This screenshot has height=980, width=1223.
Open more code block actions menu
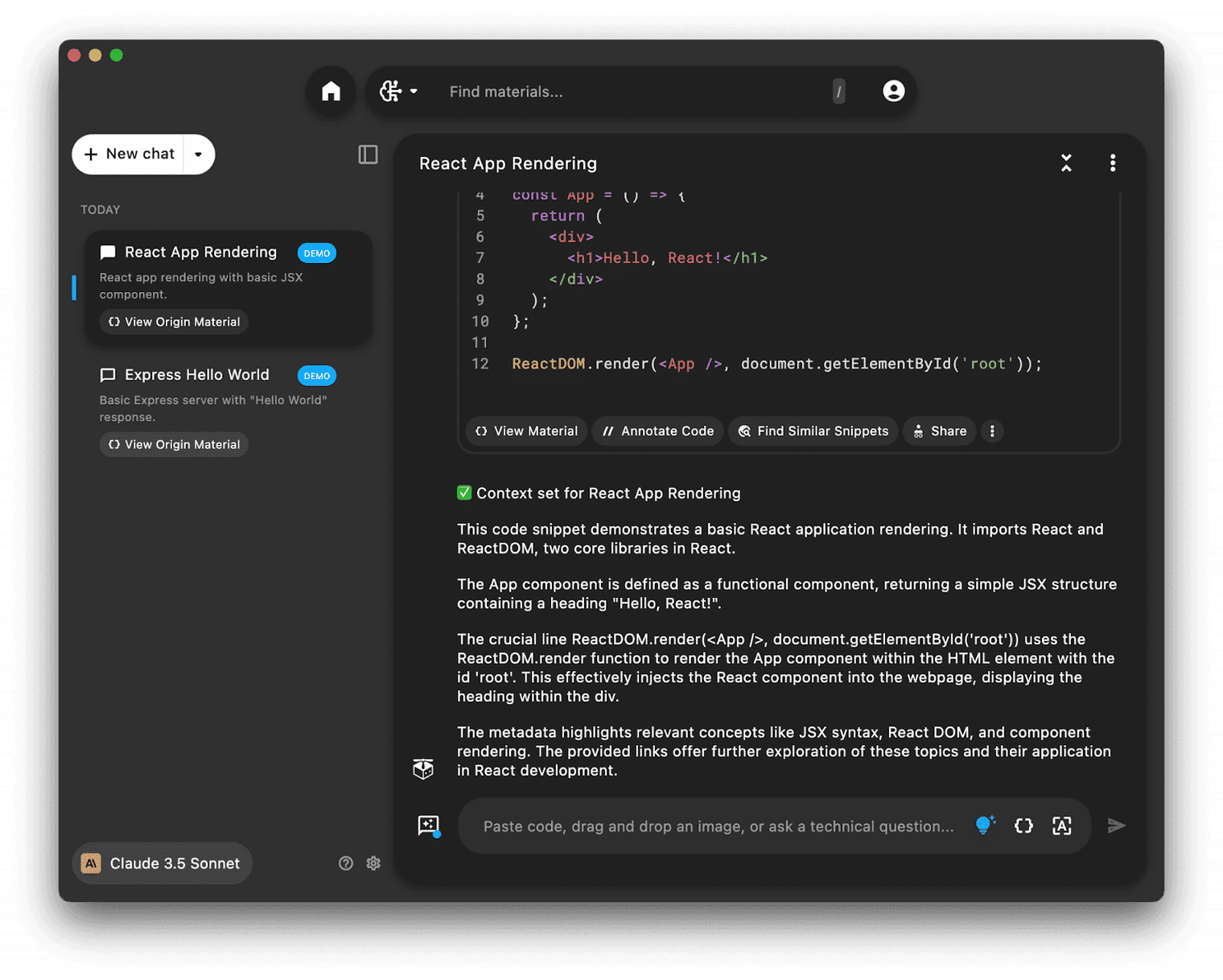click(x=992, y=431)
